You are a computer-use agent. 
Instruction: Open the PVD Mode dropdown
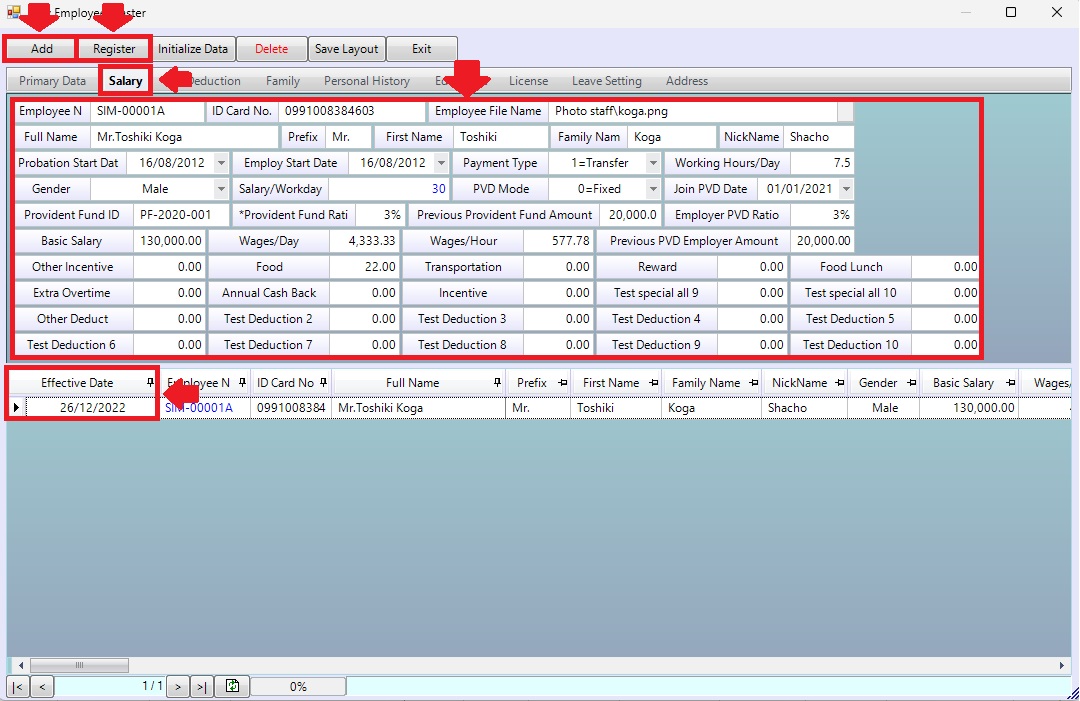[653, 189]
